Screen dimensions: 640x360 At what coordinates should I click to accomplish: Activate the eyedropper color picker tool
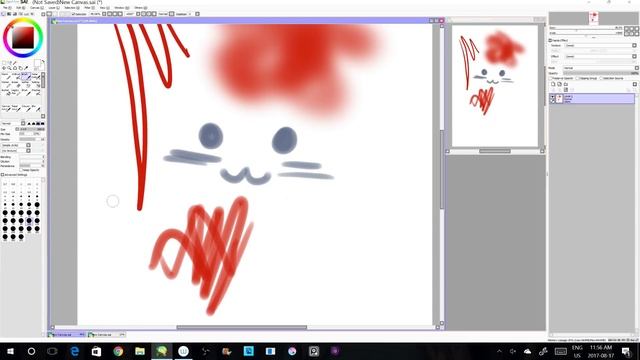(x=26, y=68)
